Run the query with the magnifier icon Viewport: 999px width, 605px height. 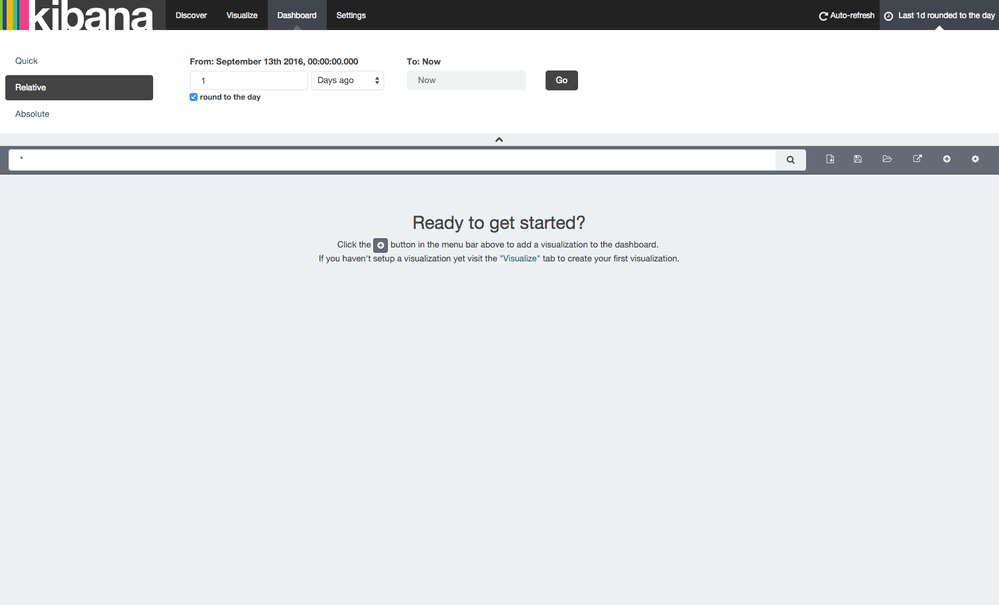(x=790, y=159)
